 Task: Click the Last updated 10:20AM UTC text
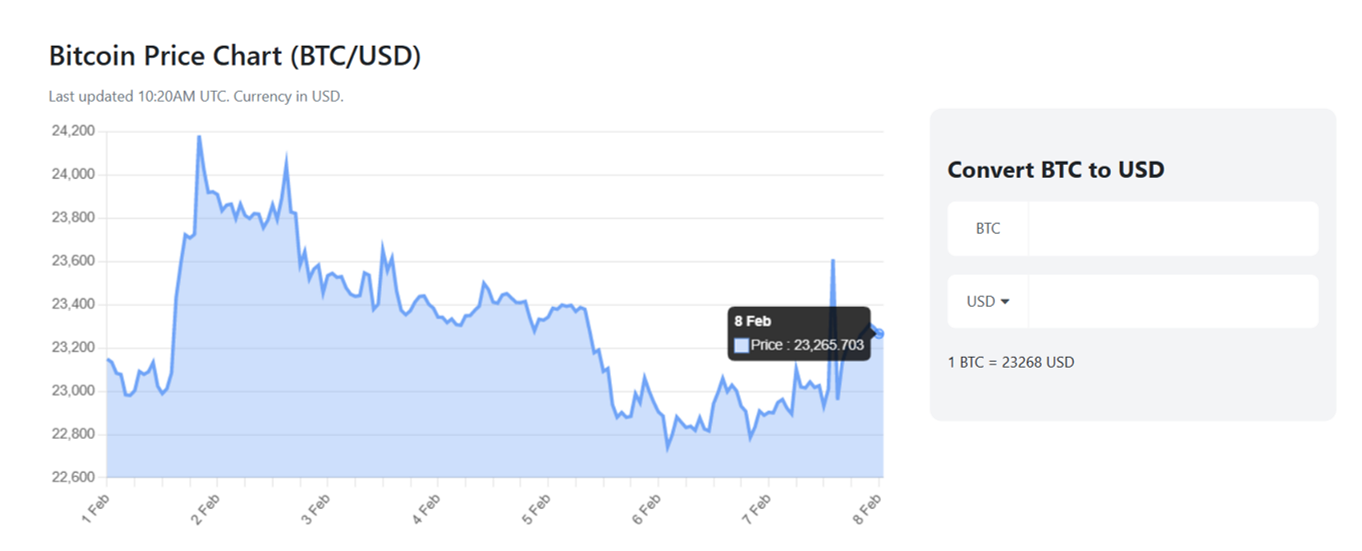(196, 97)
